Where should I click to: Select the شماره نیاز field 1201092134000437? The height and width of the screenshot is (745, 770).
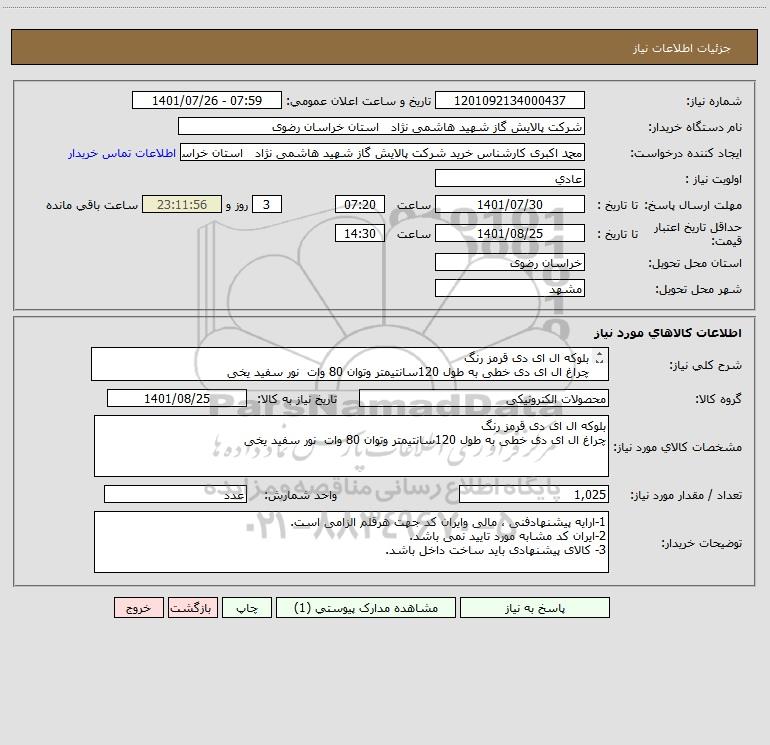[x=510, y=100]
